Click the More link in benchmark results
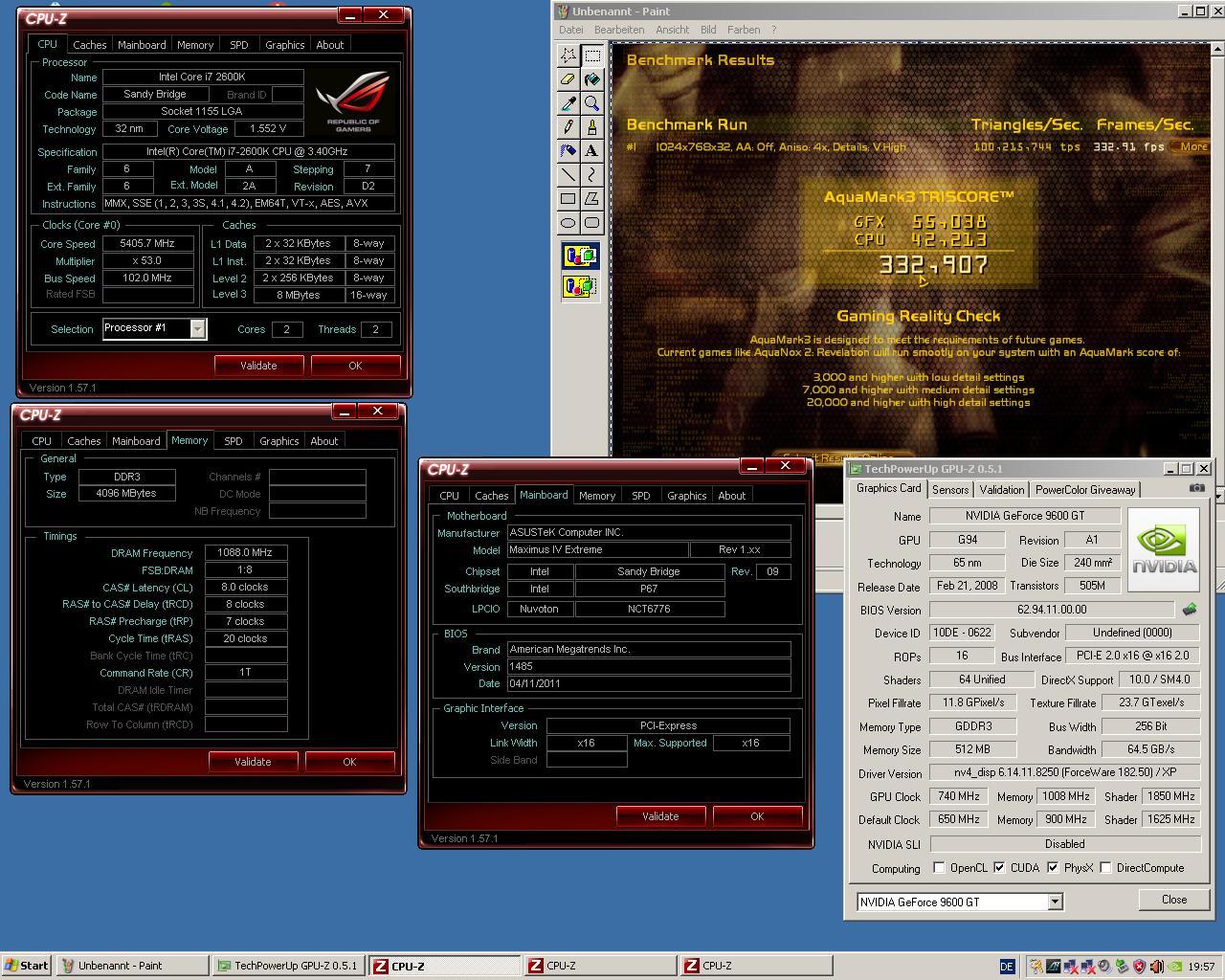The width and height of the screenshot is (1225, 980). pos(1193,146)
